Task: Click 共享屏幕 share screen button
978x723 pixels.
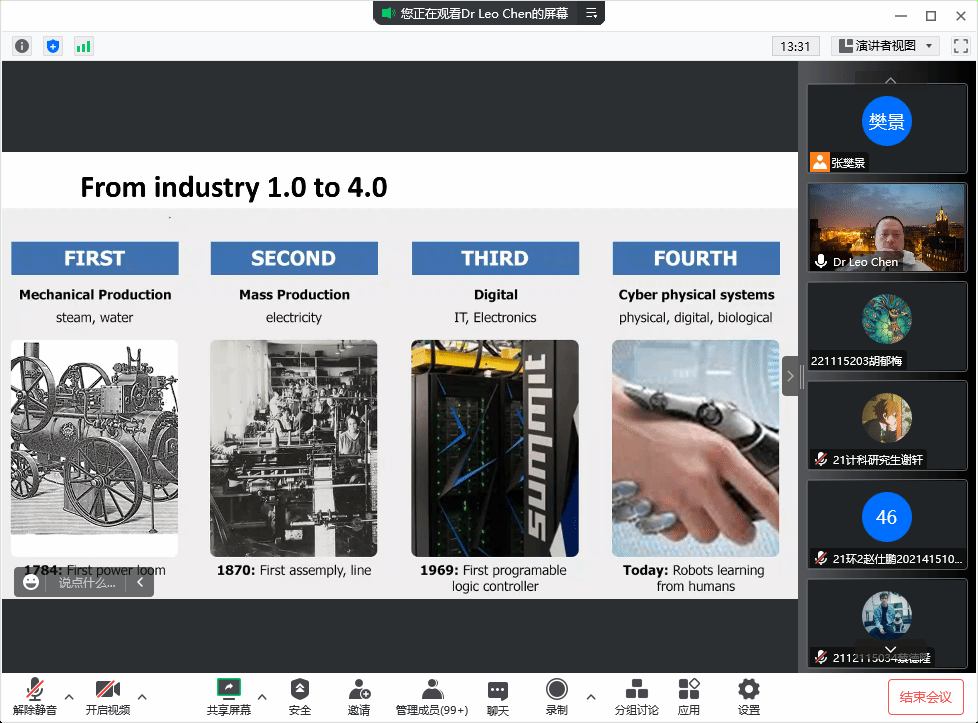Action: coord(229,696)
